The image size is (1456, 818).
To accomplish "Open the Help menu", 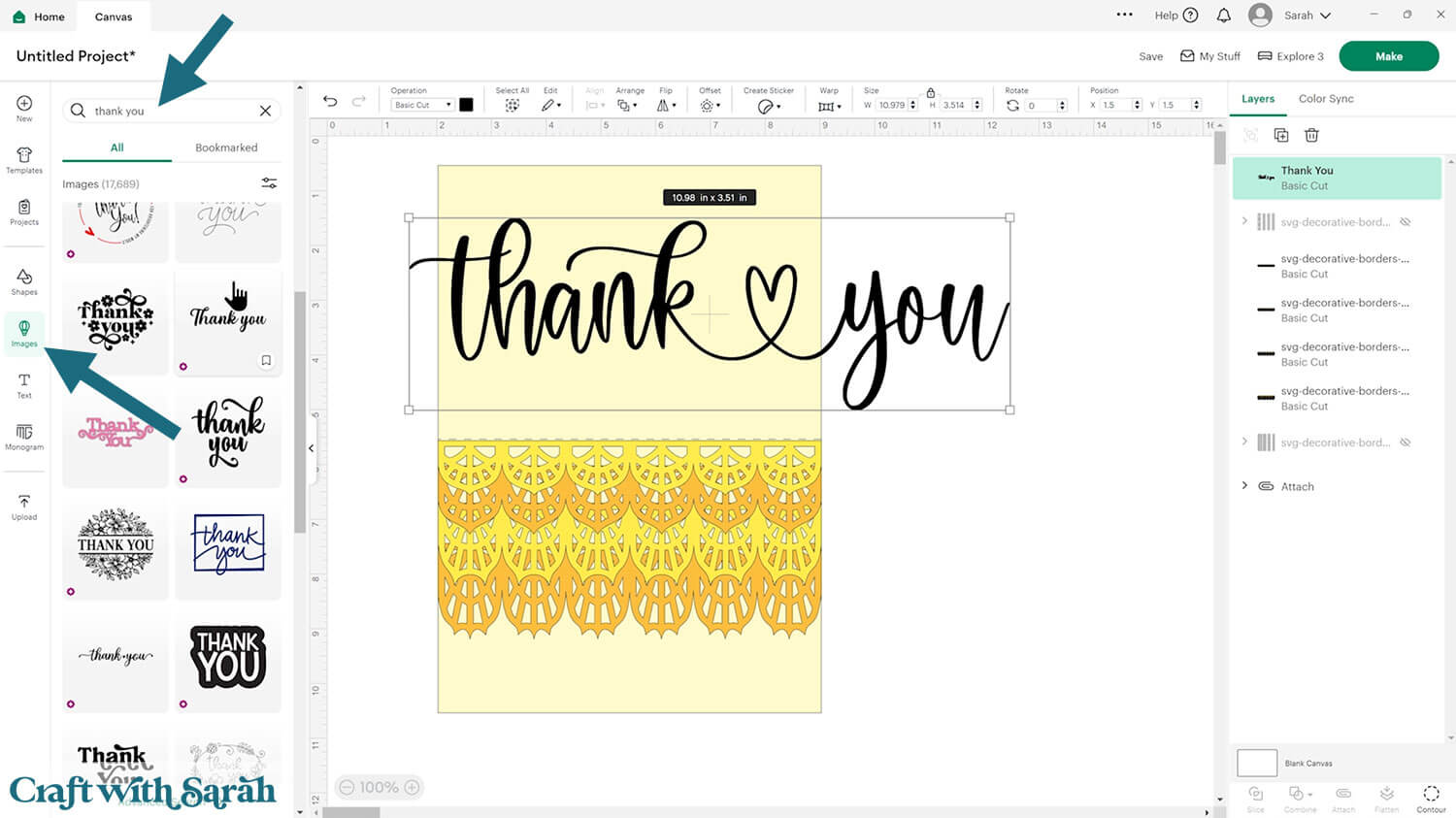I will click(1176, 16).
